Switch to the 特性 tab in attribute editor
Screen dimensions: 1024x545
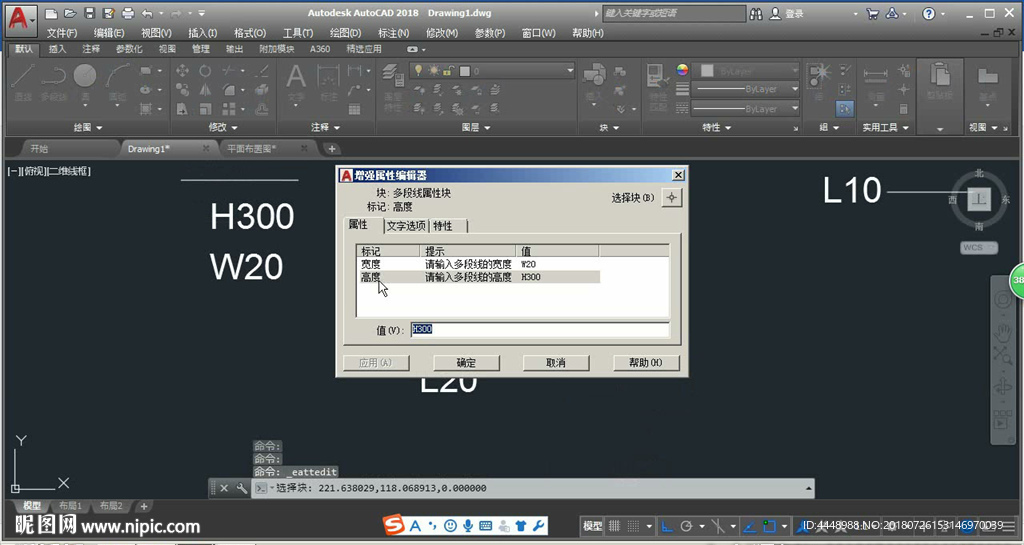tap(443, 226)
